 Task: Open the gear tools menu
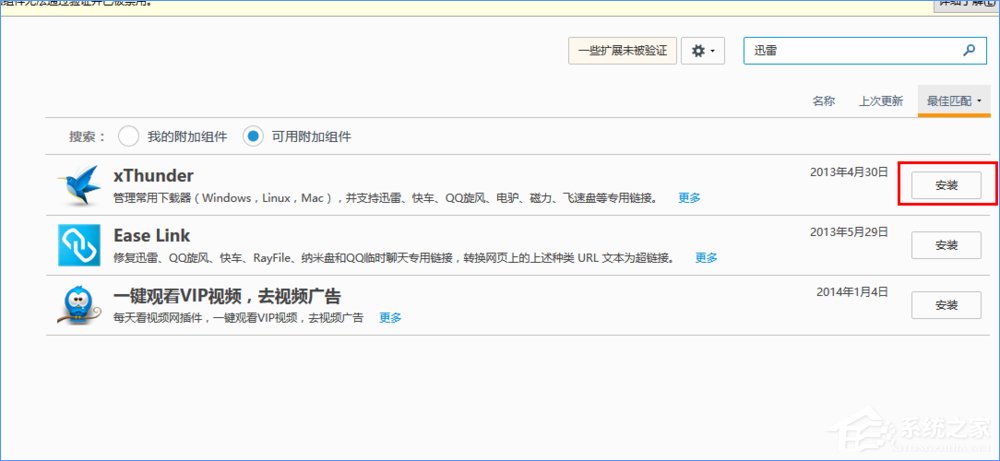[x=703, y=51]
